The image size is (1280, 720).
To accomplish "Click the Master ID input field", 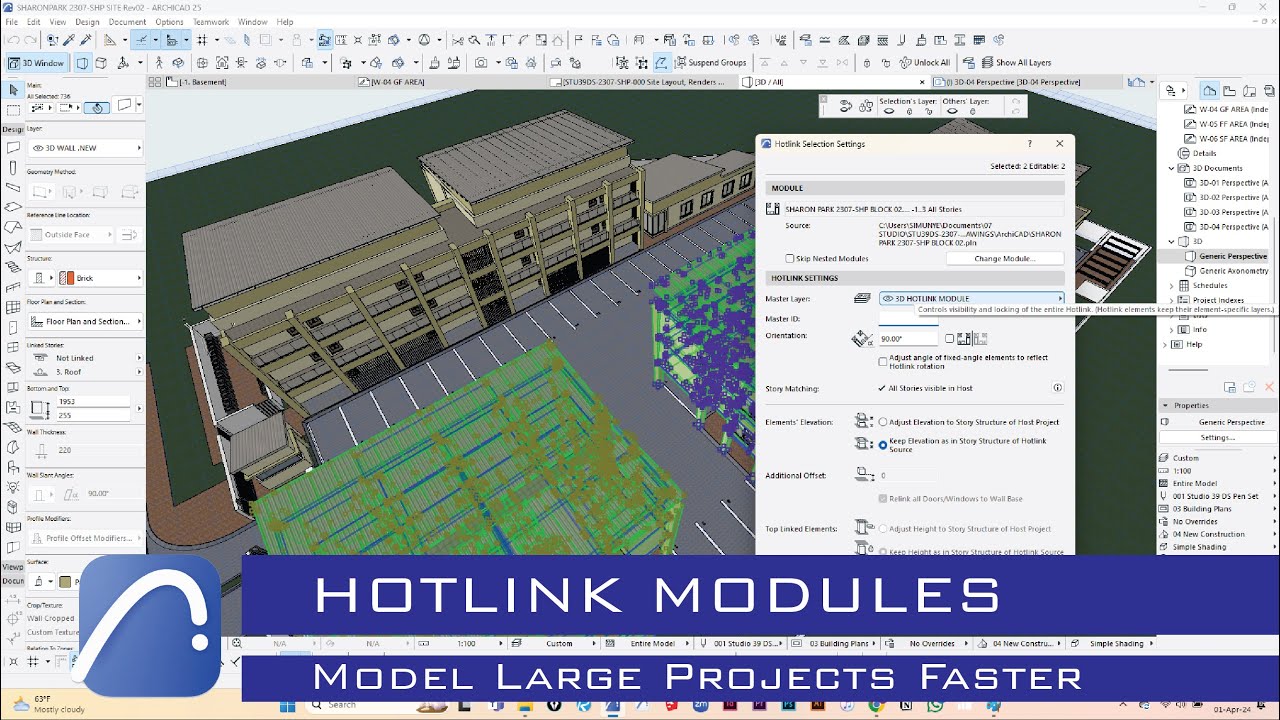I will coord(909,318).
